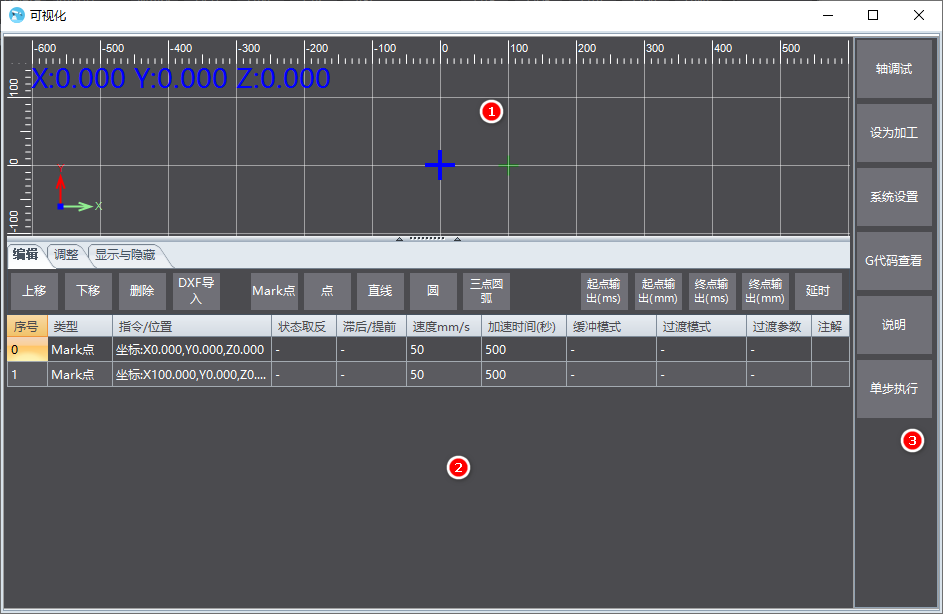The image size is (943, 614).
Task: Click speed value 50 in row 0
Action: (444, 349)
